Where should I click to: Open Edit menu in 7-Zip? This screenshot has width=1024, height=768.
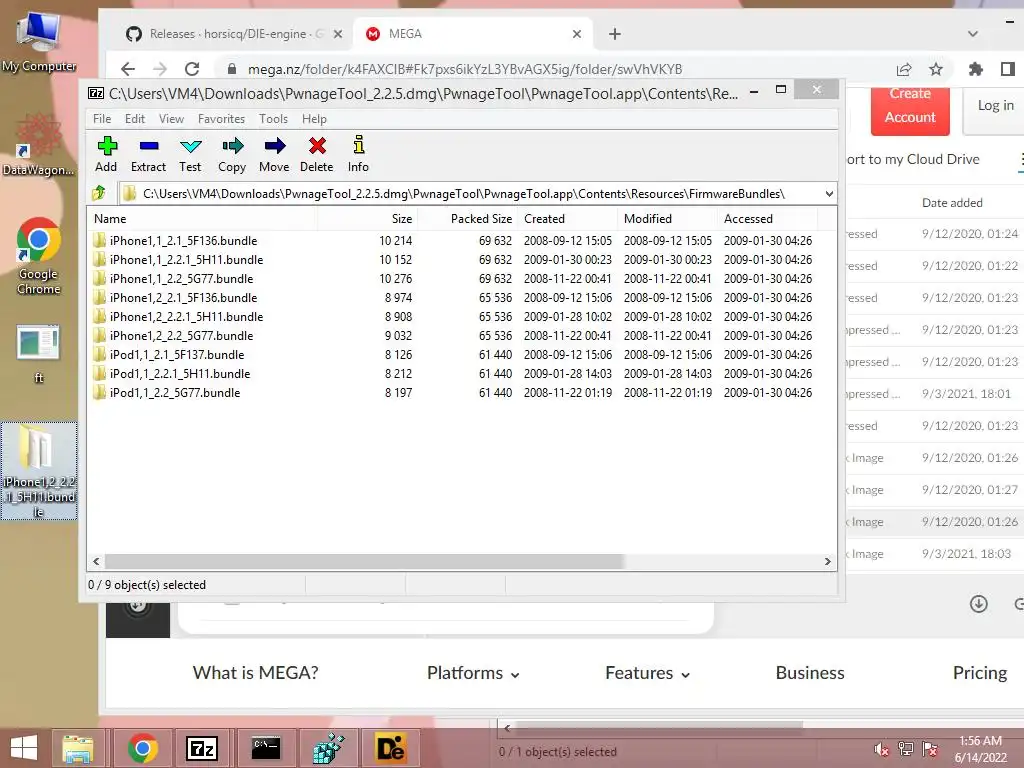[x=135, y=119]
